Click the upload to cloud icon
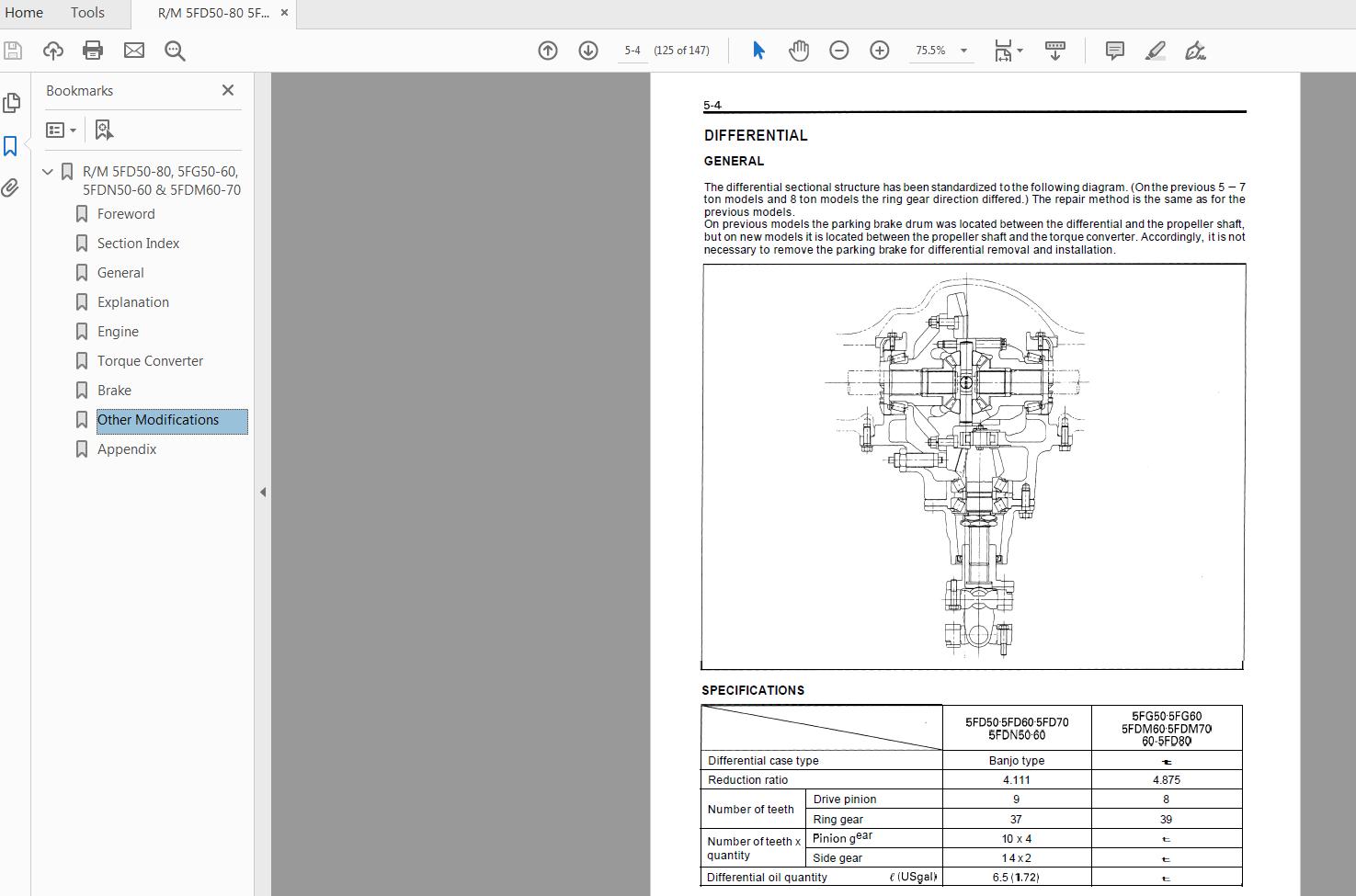The height and width of the screenshot is (896, 1356). tap(53, 51)
